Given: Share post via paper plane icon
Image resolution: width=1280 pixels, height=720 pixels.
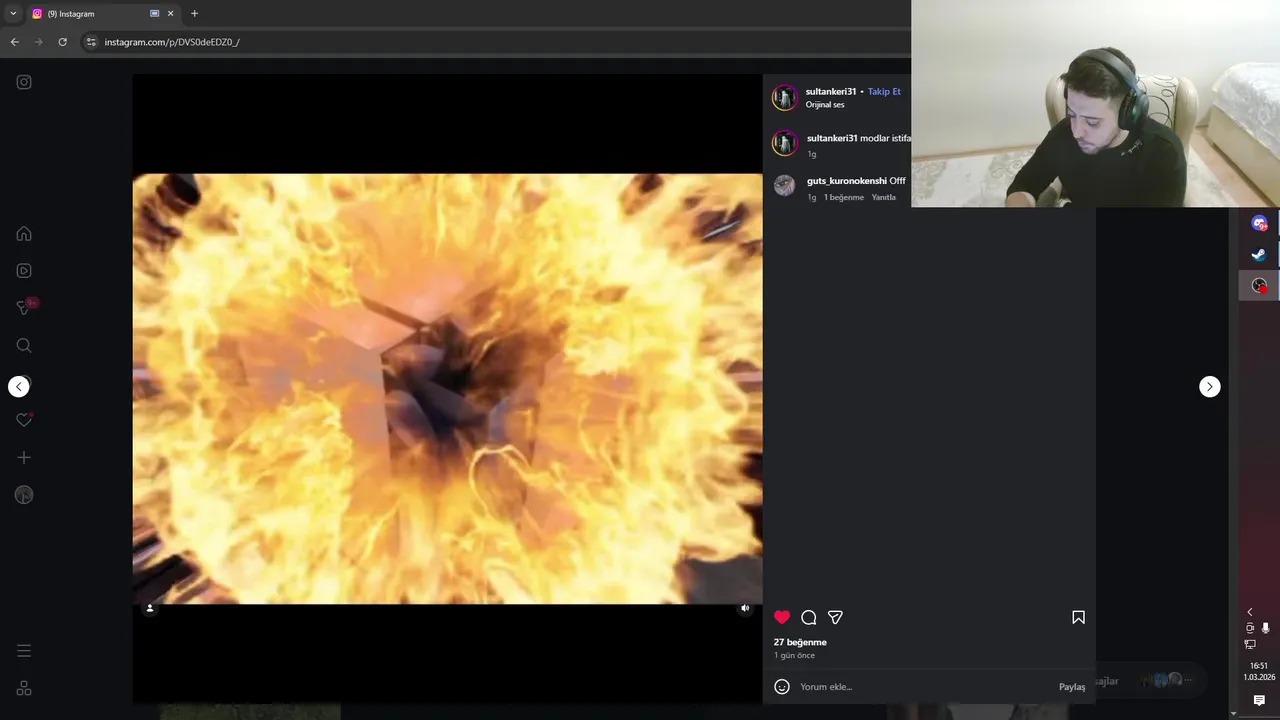Looking at the screenshot, I should pos(835,617).
